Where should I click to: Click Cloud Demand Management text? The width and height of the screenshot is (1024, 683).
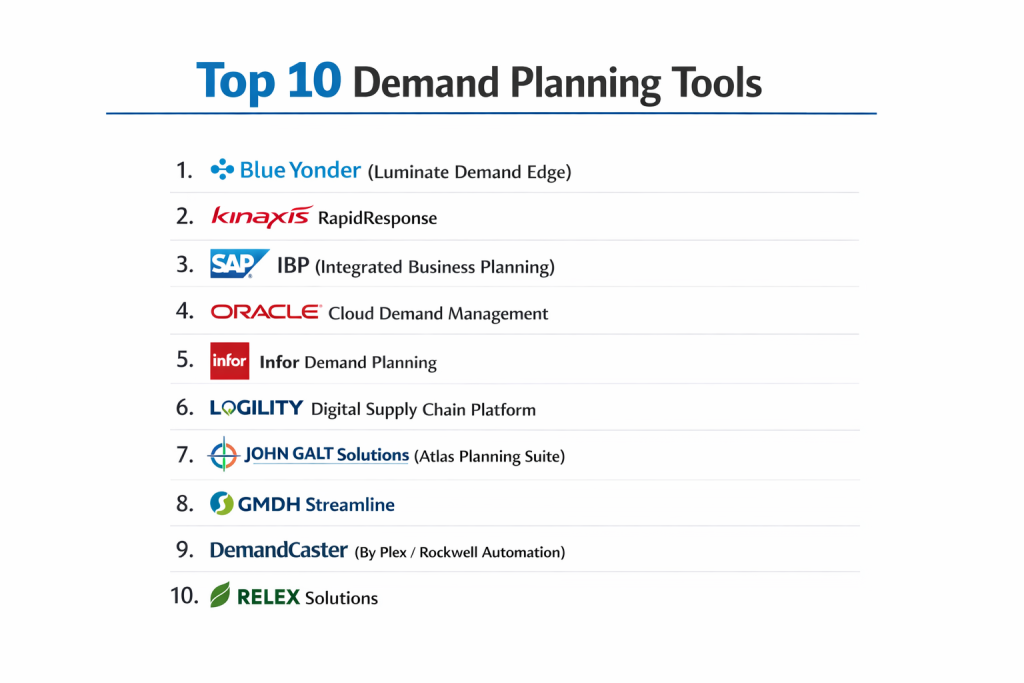(x=438, y=314)
